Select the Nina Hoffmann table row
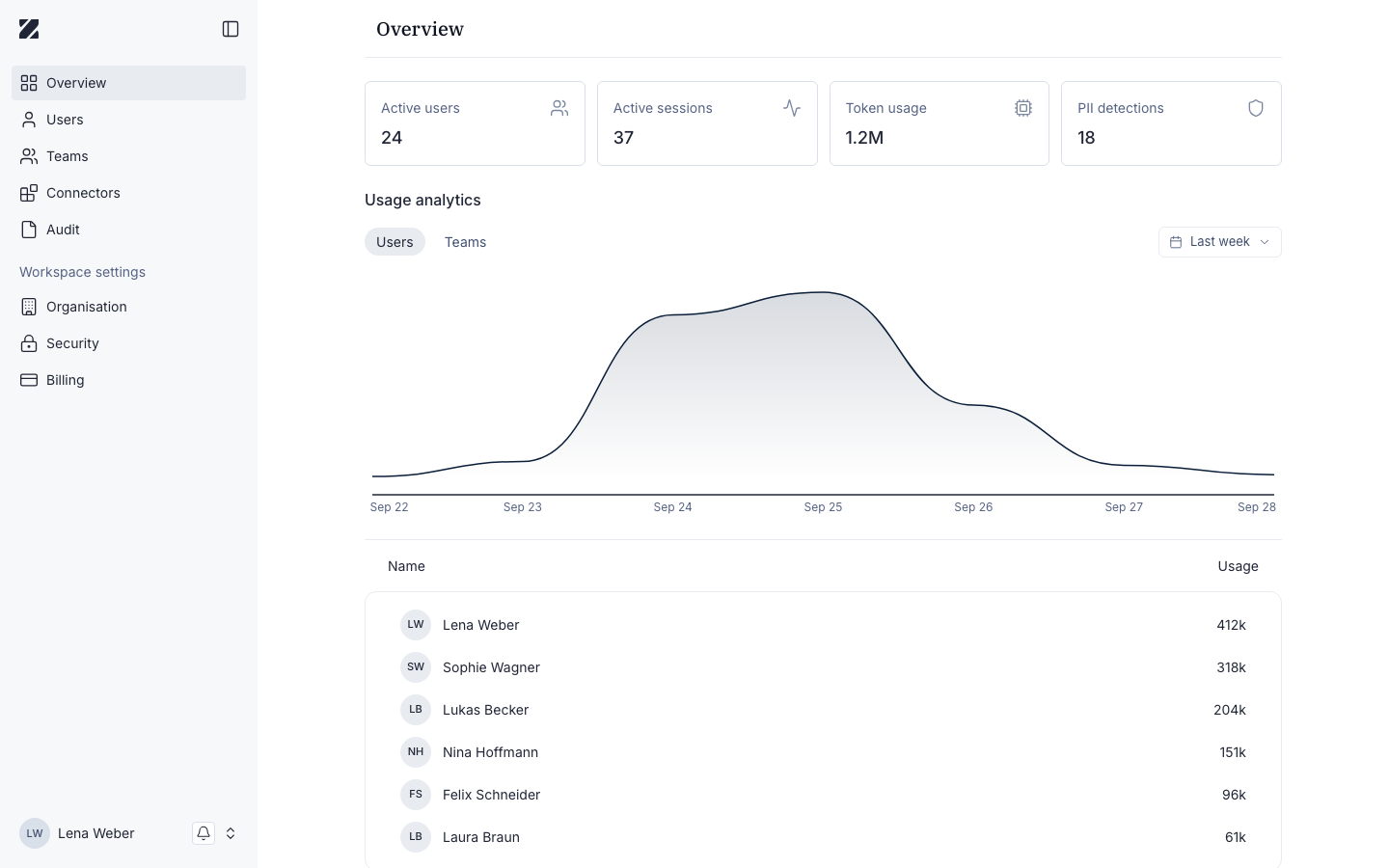Screen dimensions: 1389x868 tap(823, 752)
